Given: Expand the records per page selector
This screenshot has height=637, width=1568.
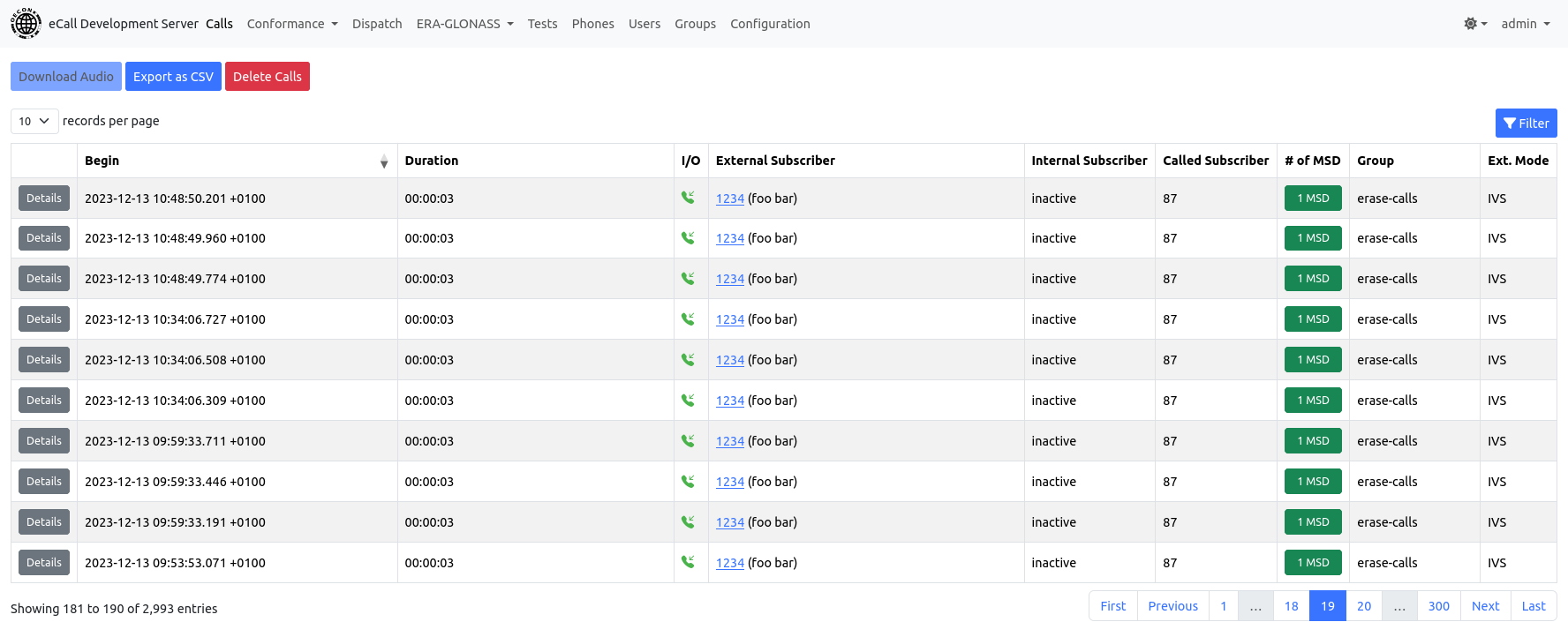Looking at the screenshot, I should pyautogui.click(x=34, y=122).
